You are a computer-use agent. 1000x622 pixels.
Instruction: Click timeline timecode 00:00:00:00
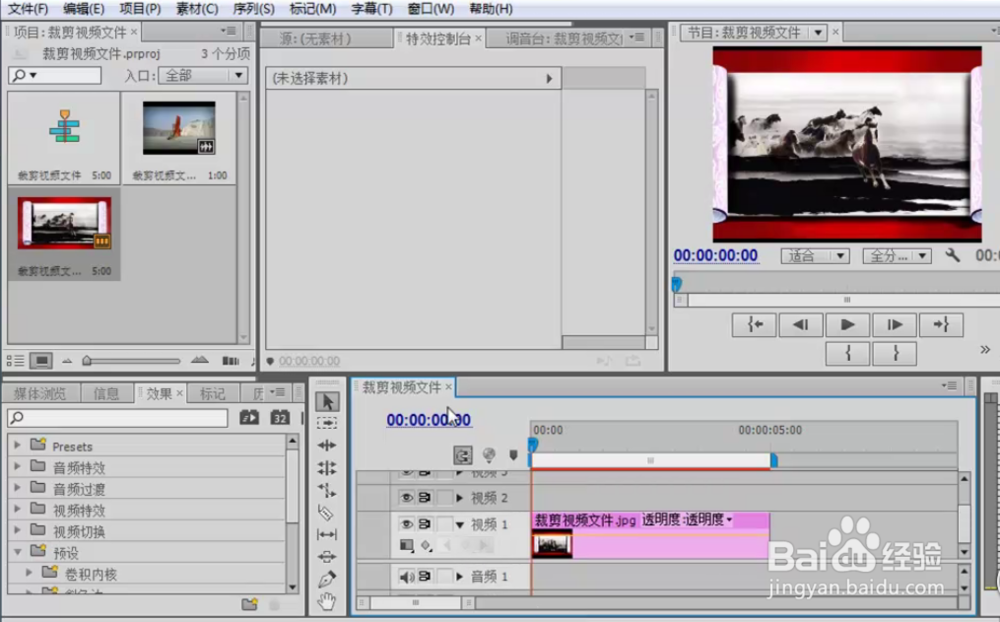point(429,420)
